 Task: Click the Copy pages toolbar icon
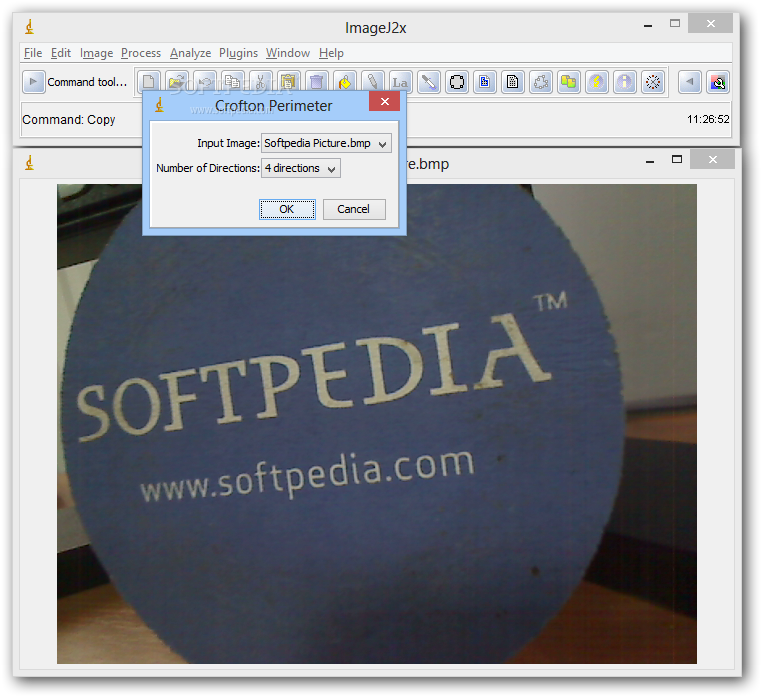(232, 82)
